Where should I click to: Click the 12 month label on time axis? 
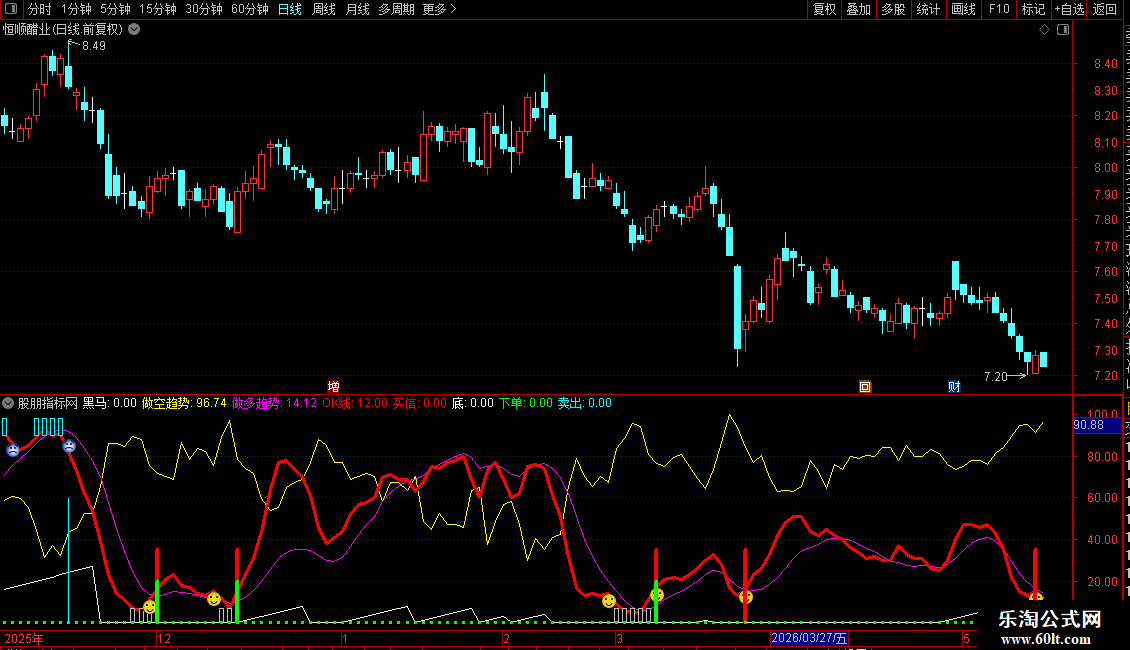164,638
